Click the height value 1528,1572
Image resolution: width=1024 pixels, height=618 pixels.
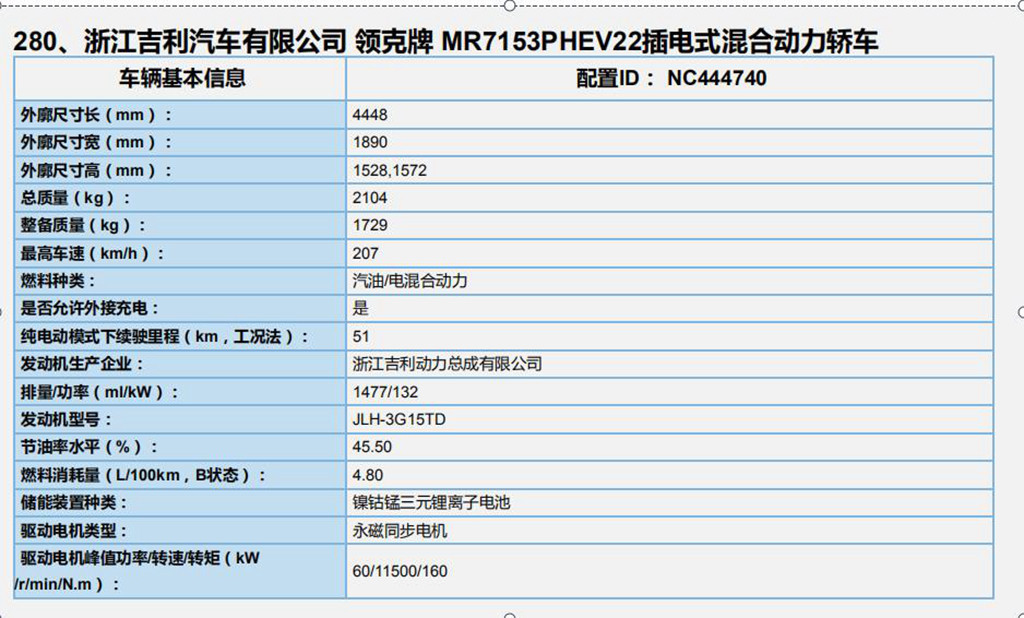pos(390,171)
